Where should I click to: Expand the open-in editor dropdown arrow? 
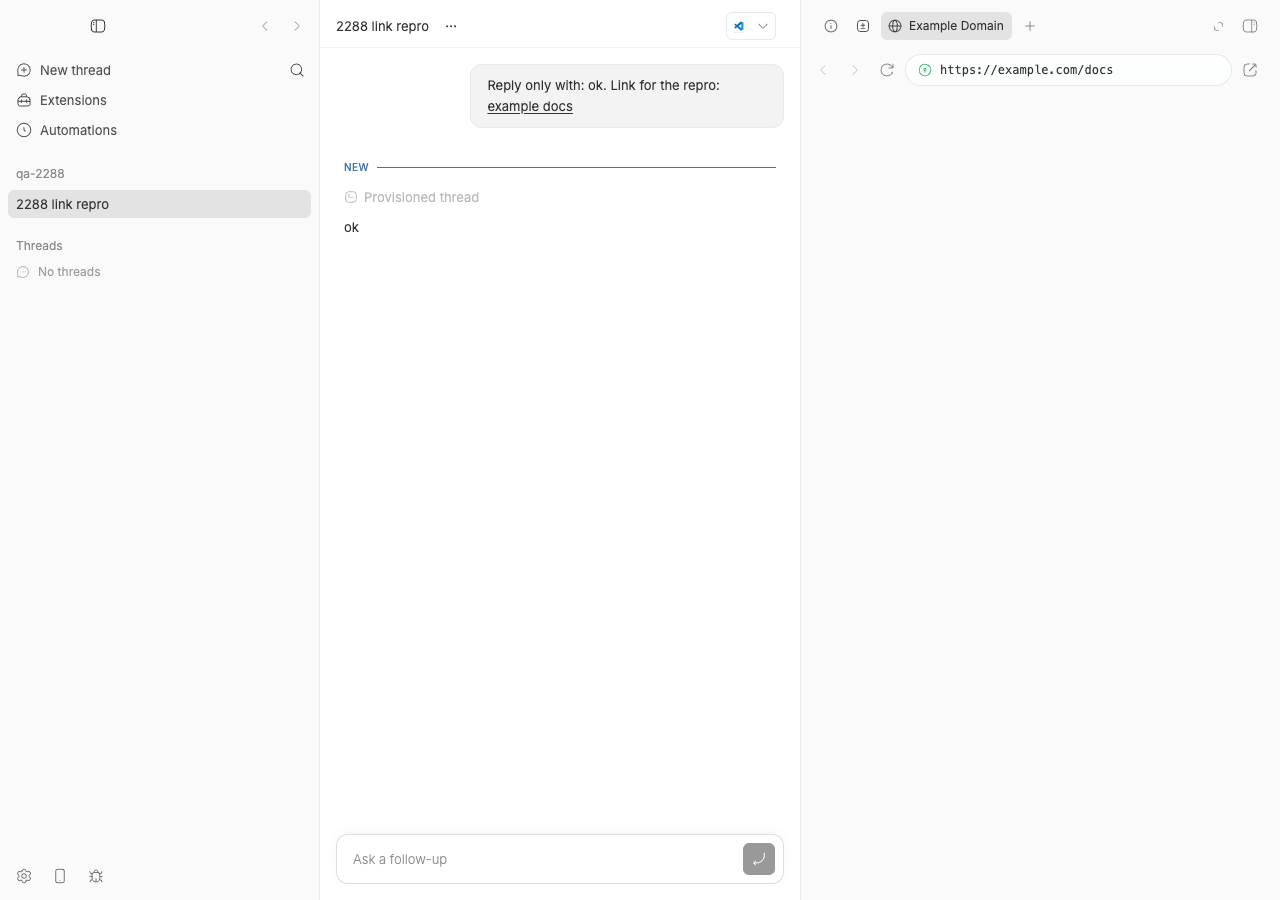click(x=763, y=26)
